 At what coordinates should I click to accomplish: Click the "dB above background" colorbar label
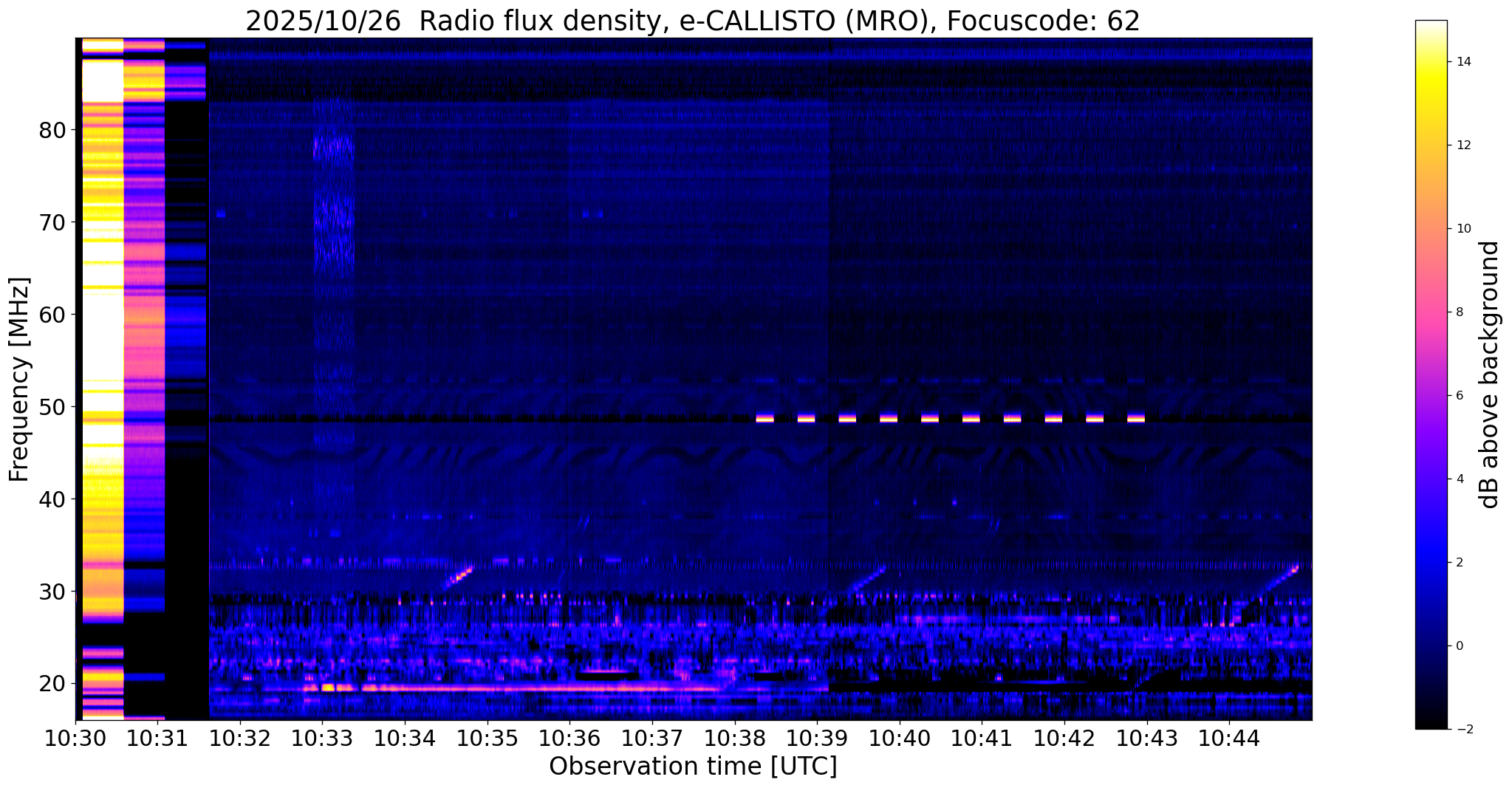point(1490,374)
